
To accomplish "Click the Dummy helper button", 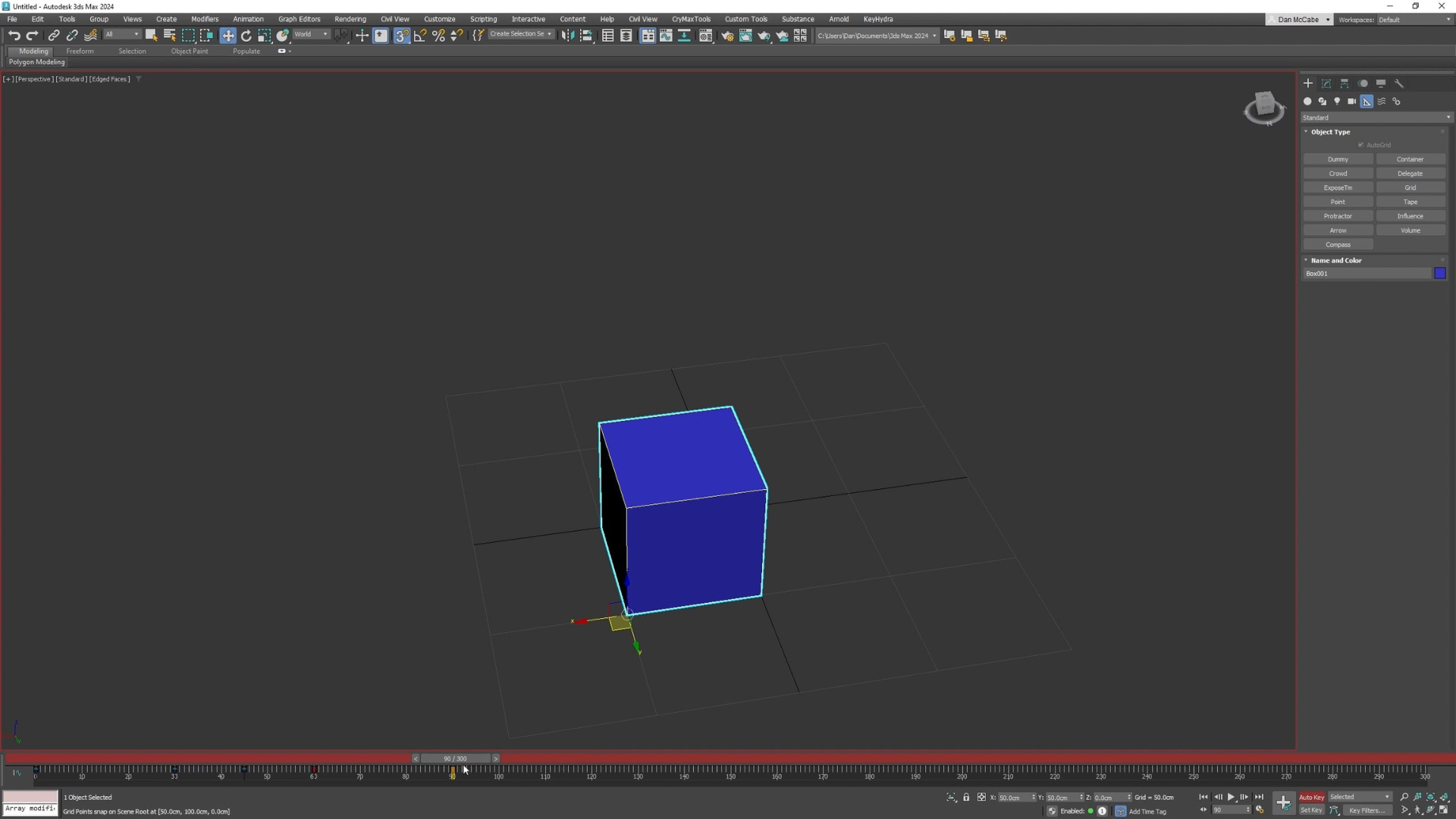I will tap(1338, 159).
